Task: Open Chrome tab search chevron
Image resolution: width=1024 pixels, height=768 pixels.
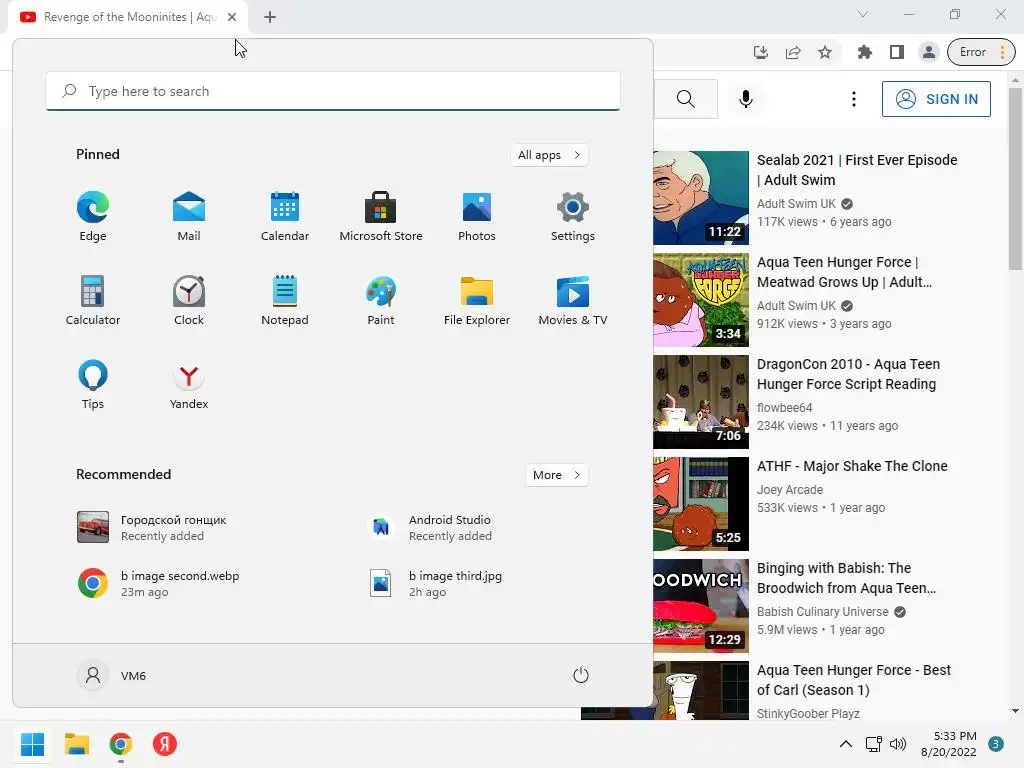Action: (863, 14)
